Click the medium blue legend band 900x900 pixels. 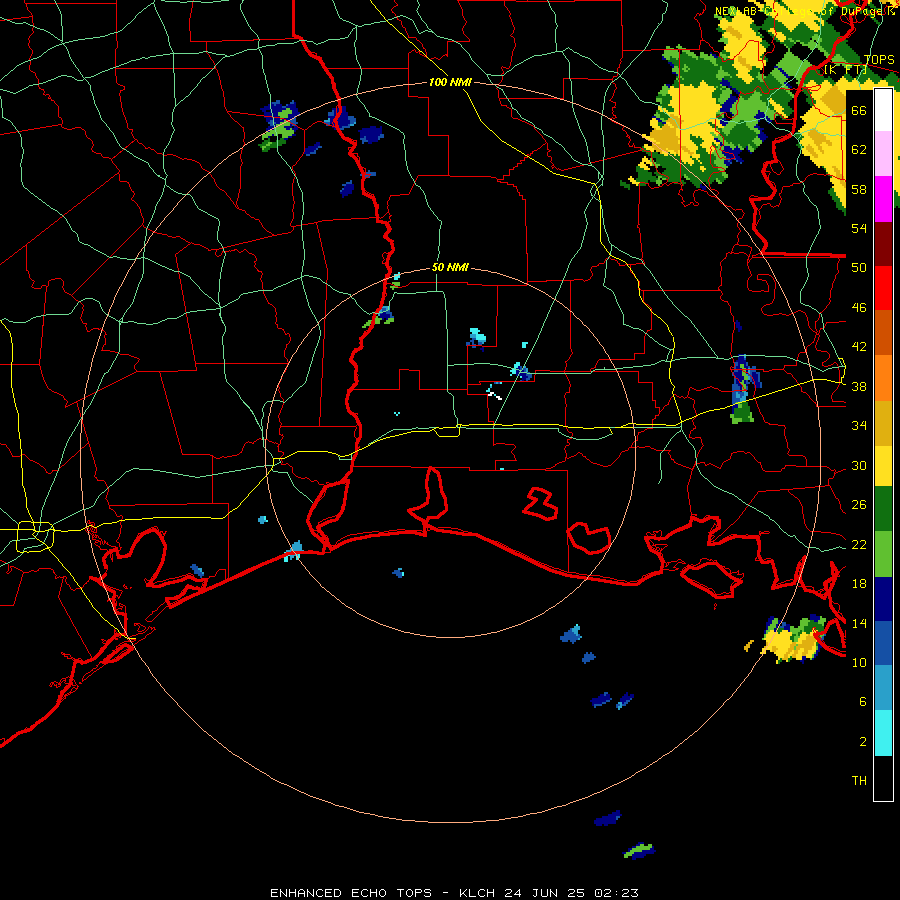883,643
